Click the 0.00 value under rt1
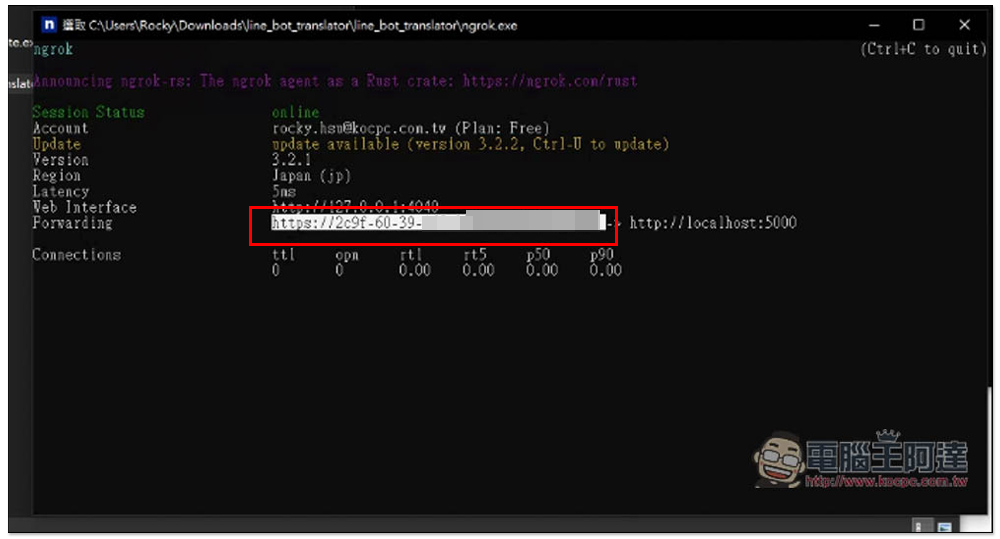 415,270
